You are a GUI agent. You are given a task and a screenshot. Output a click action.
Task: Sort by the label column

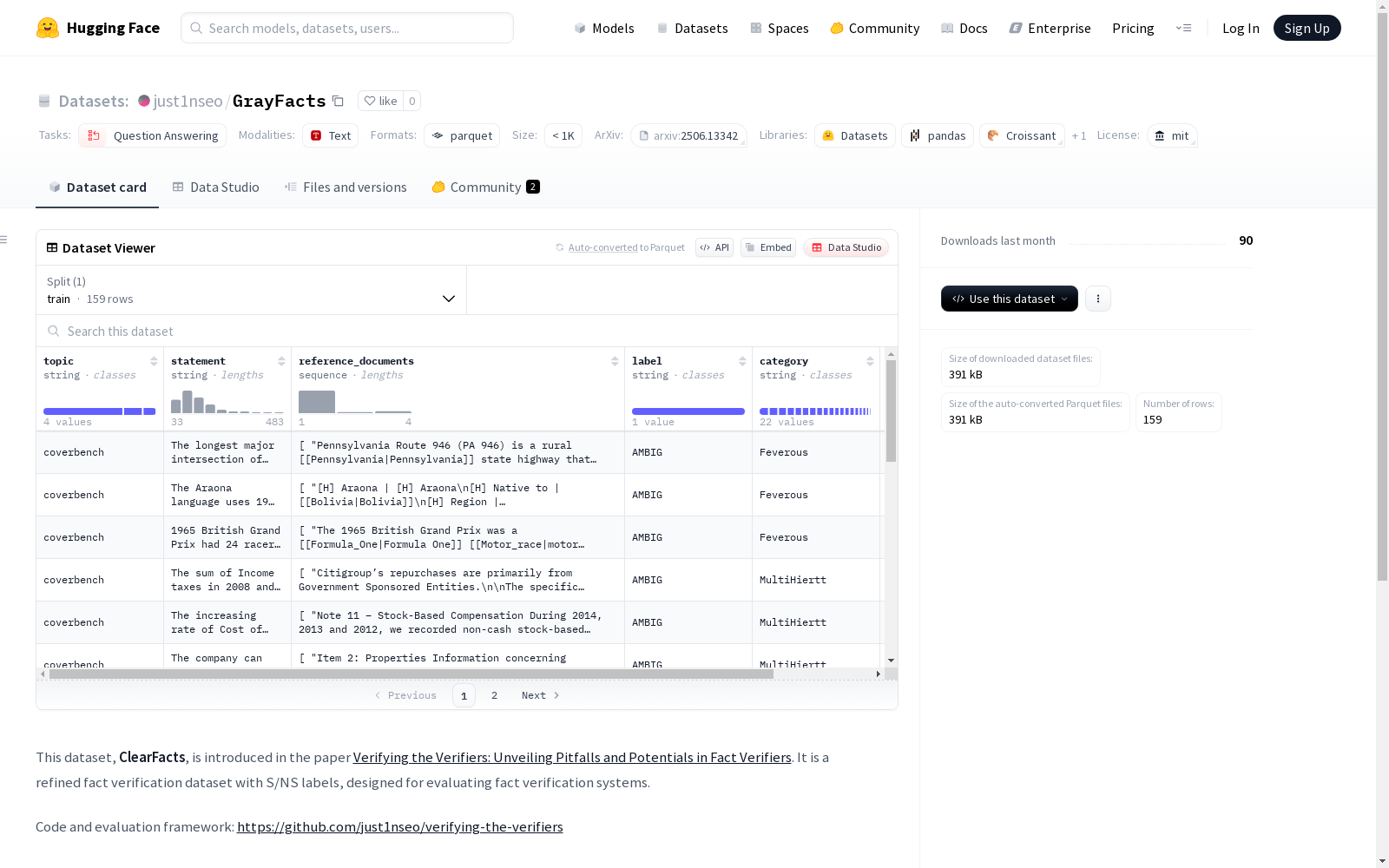(742, 361)
